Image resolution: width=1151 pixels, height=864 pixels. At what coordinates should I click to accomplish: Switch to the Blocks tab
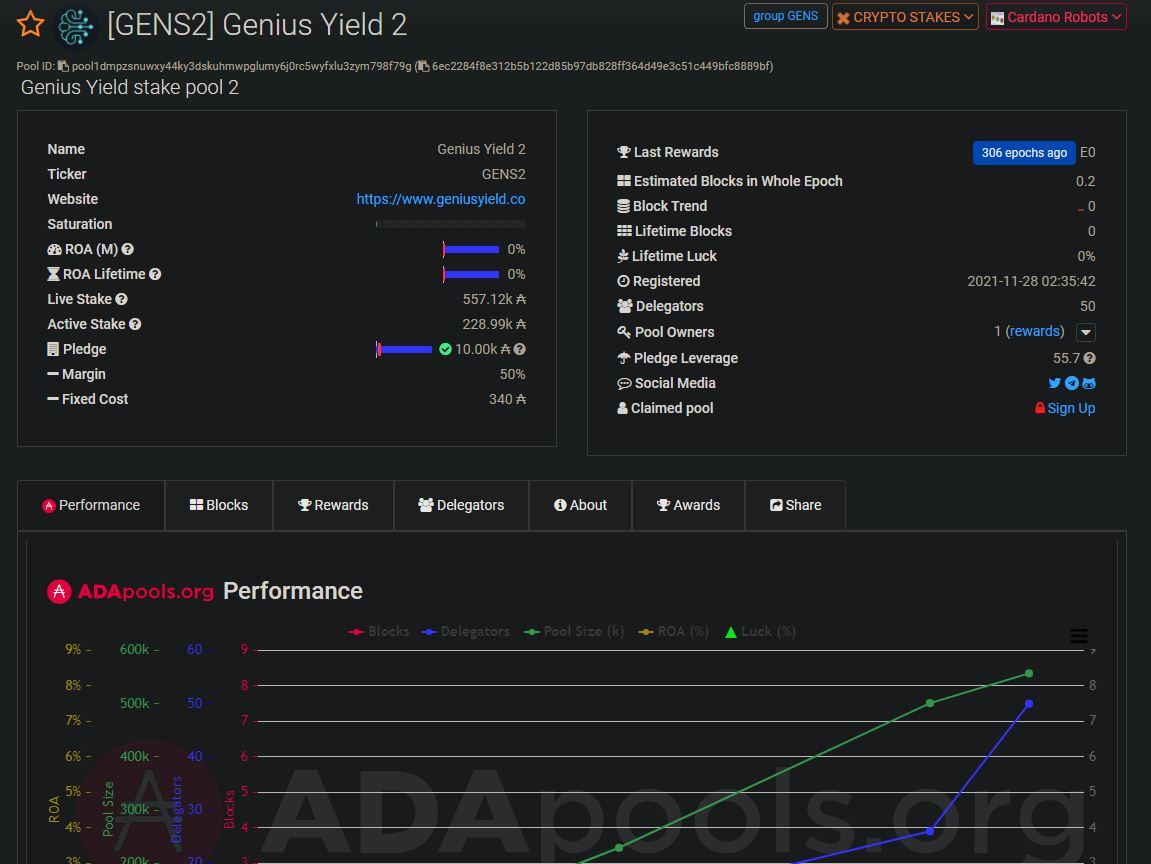point(219,505)
